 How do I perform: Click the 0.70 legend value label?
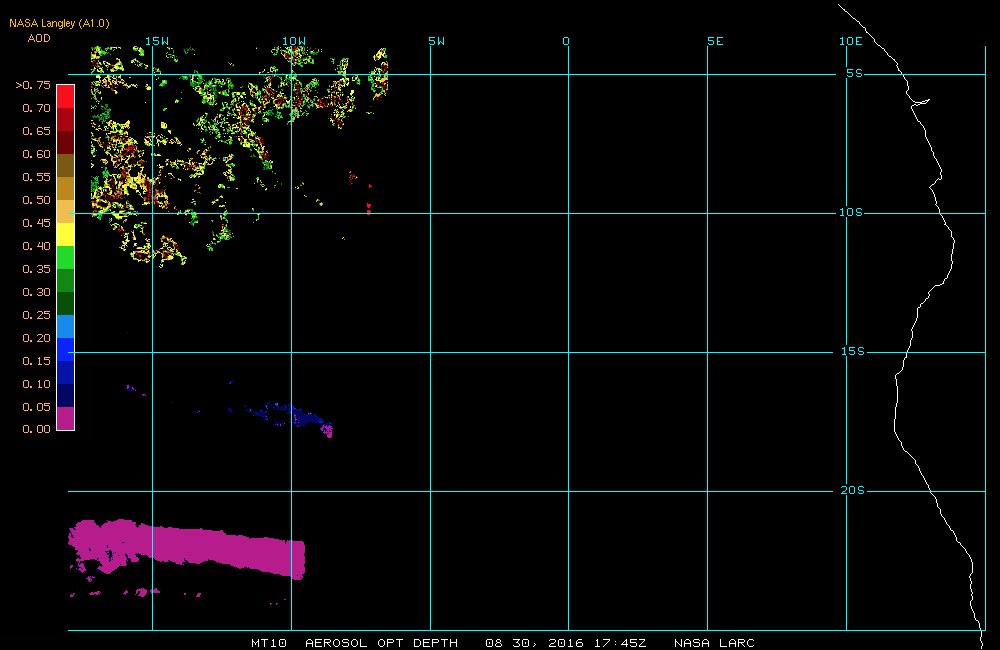click(36, 108)
